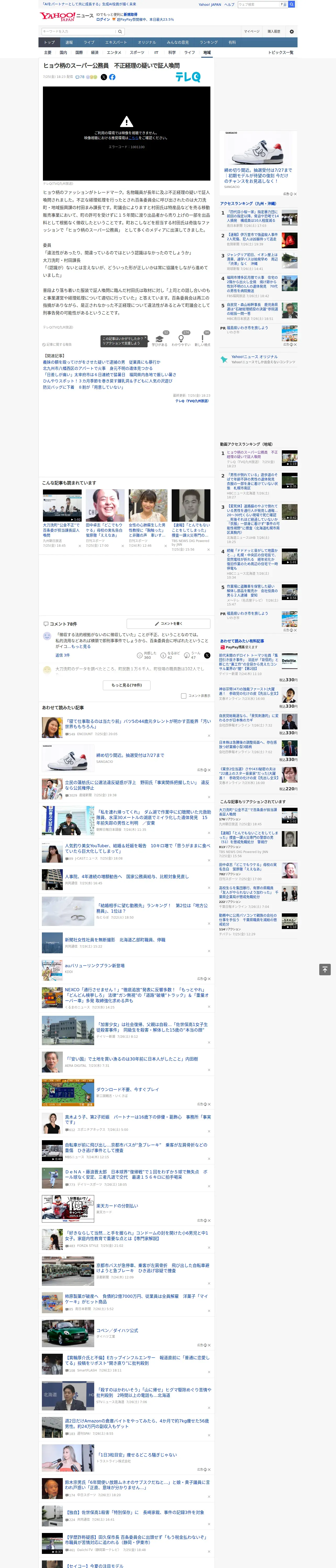336x1568 pixels.
Task: Select ランキング tab
Action: click(209, 43)
